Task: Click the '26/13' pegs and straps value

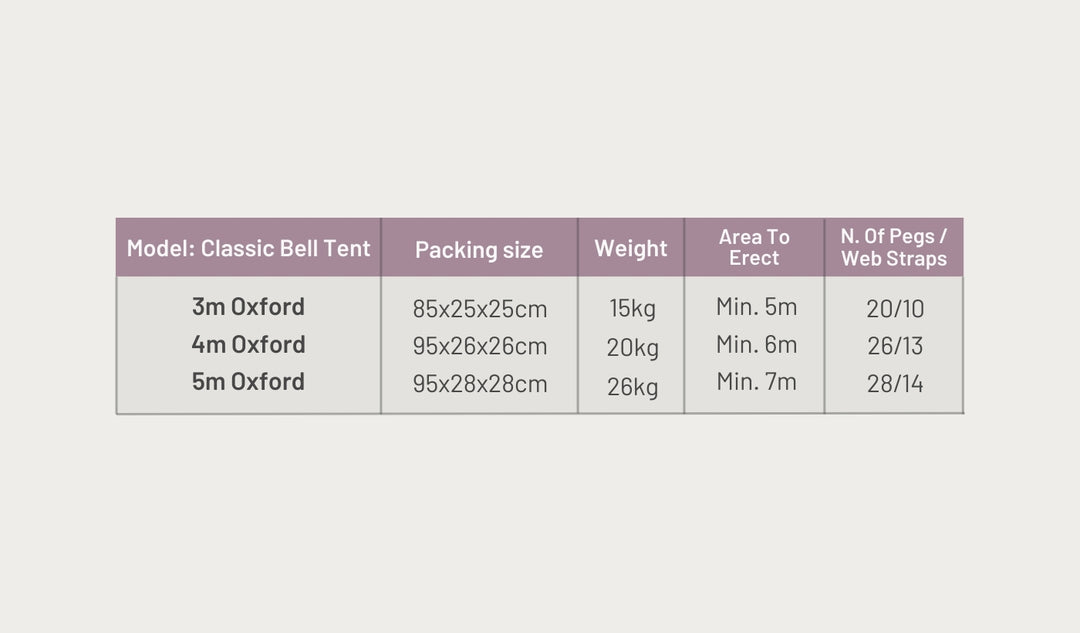Action: point(895,346)
